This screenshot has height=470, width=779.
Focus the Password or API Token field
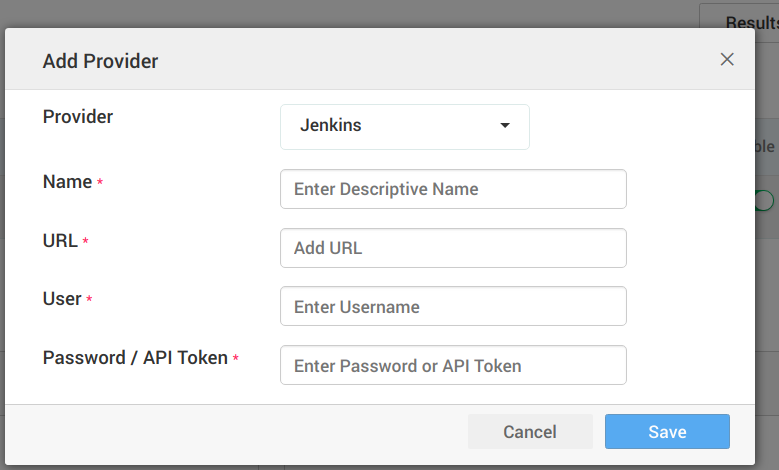[453, 366]
